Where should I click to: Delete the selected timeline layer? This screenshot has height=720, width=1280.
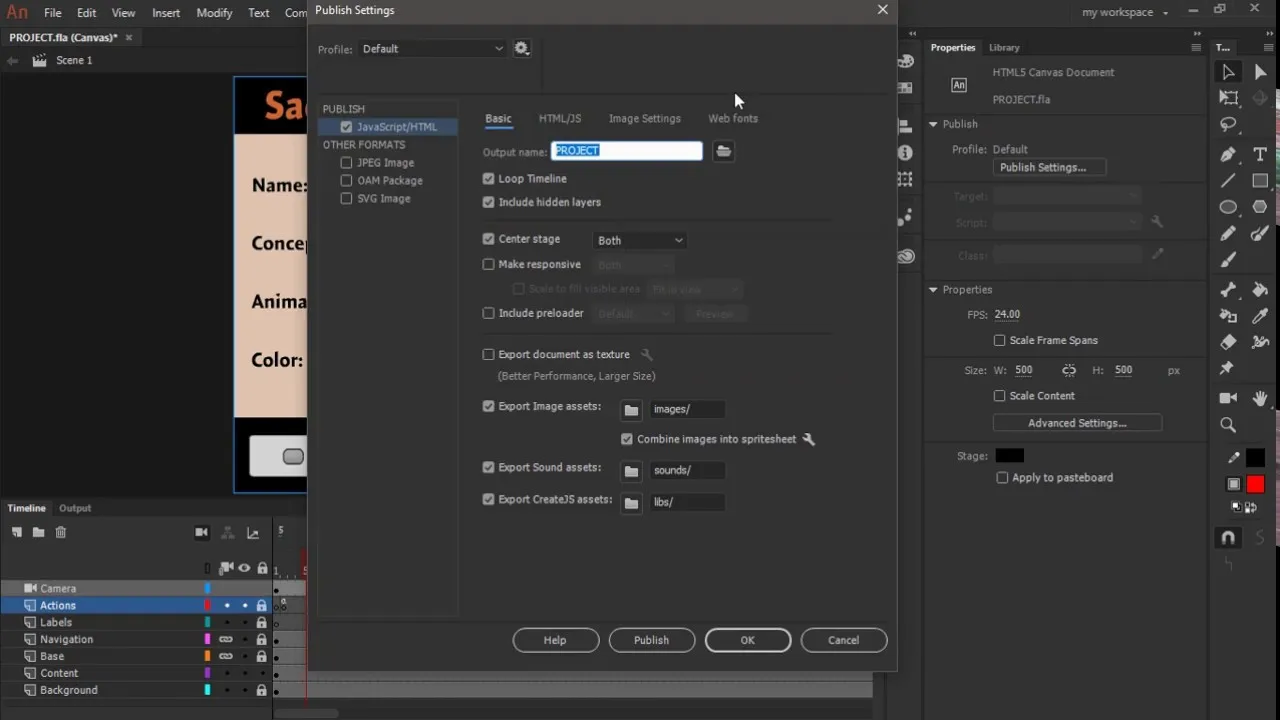(x=61, y=532)
